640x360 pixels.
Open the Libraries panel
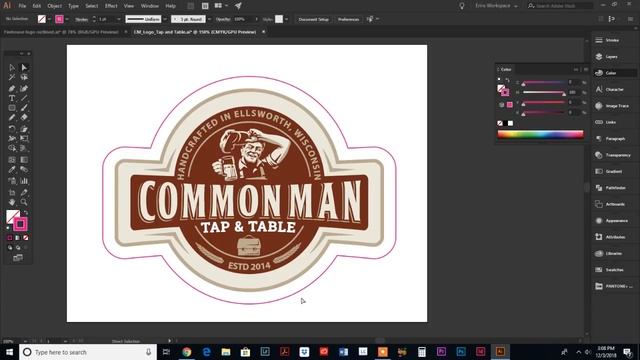(609, 253)
